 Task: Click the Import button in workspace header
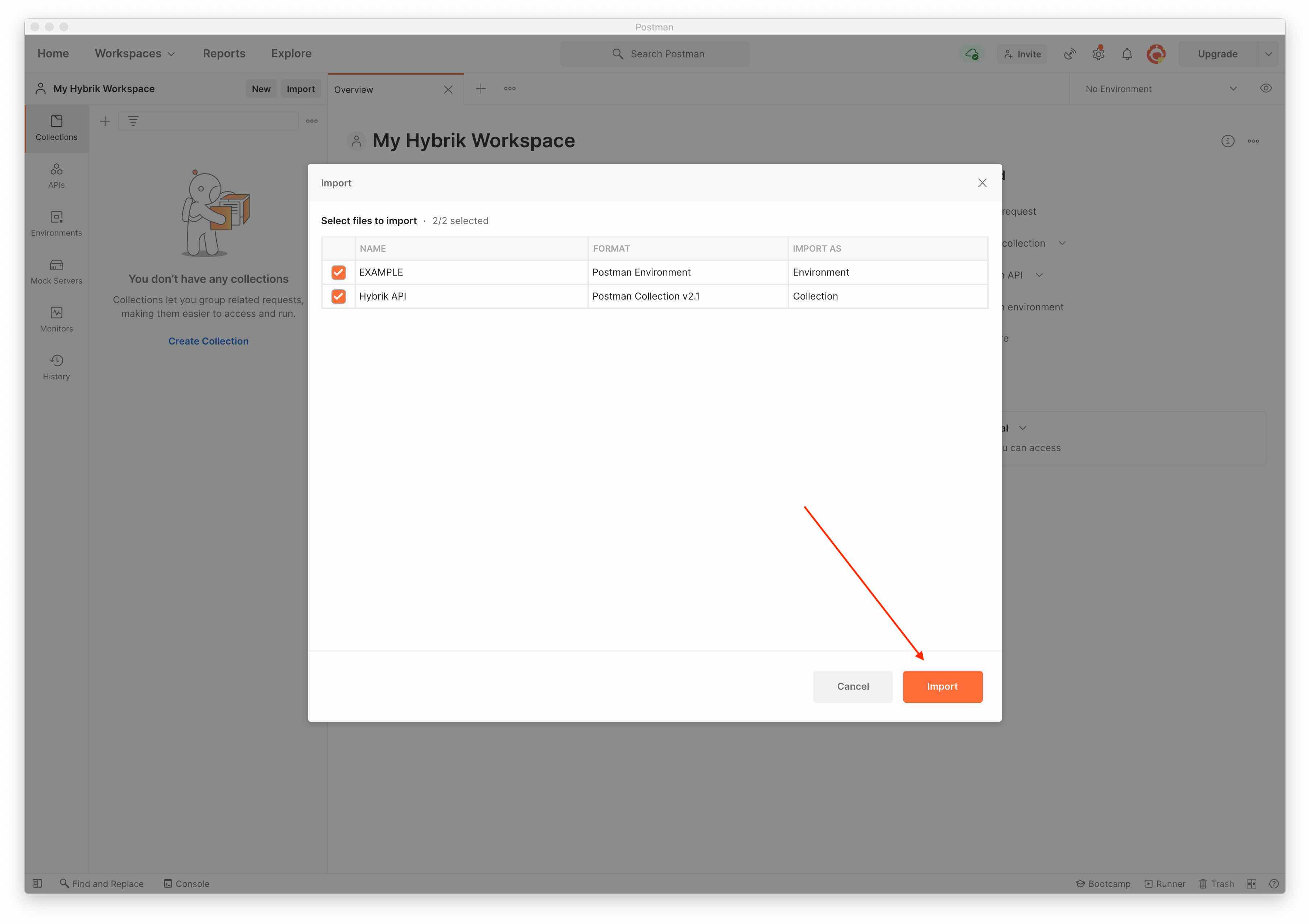(x=301, y=89)
